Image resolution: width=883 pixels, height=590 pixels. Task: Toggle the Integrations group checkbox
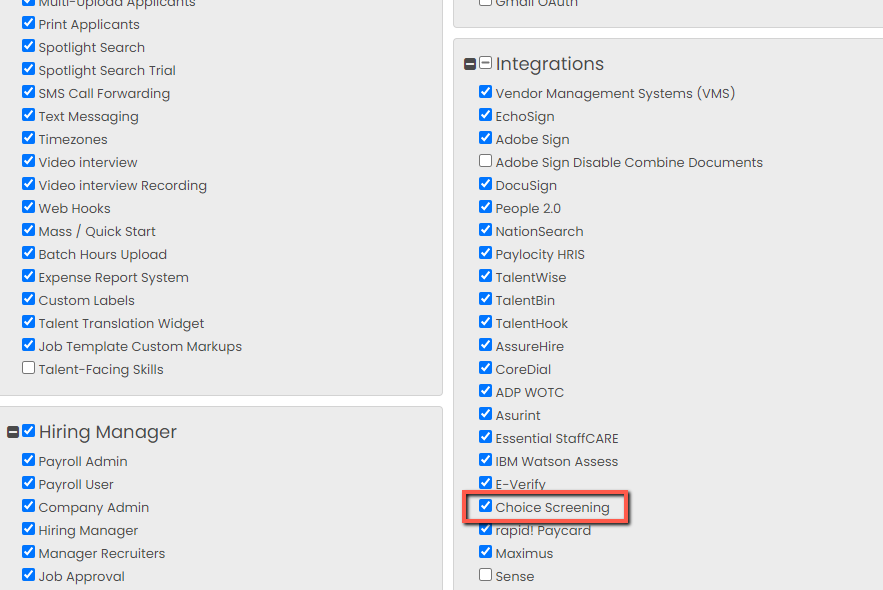(485, 63)
